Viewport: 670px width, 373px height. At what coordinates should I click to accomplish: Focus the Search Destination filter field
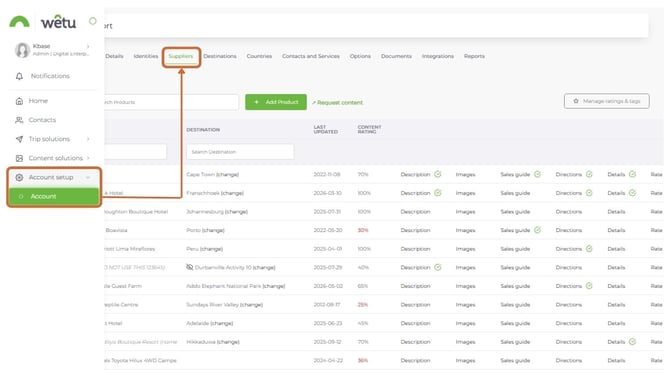240,152
